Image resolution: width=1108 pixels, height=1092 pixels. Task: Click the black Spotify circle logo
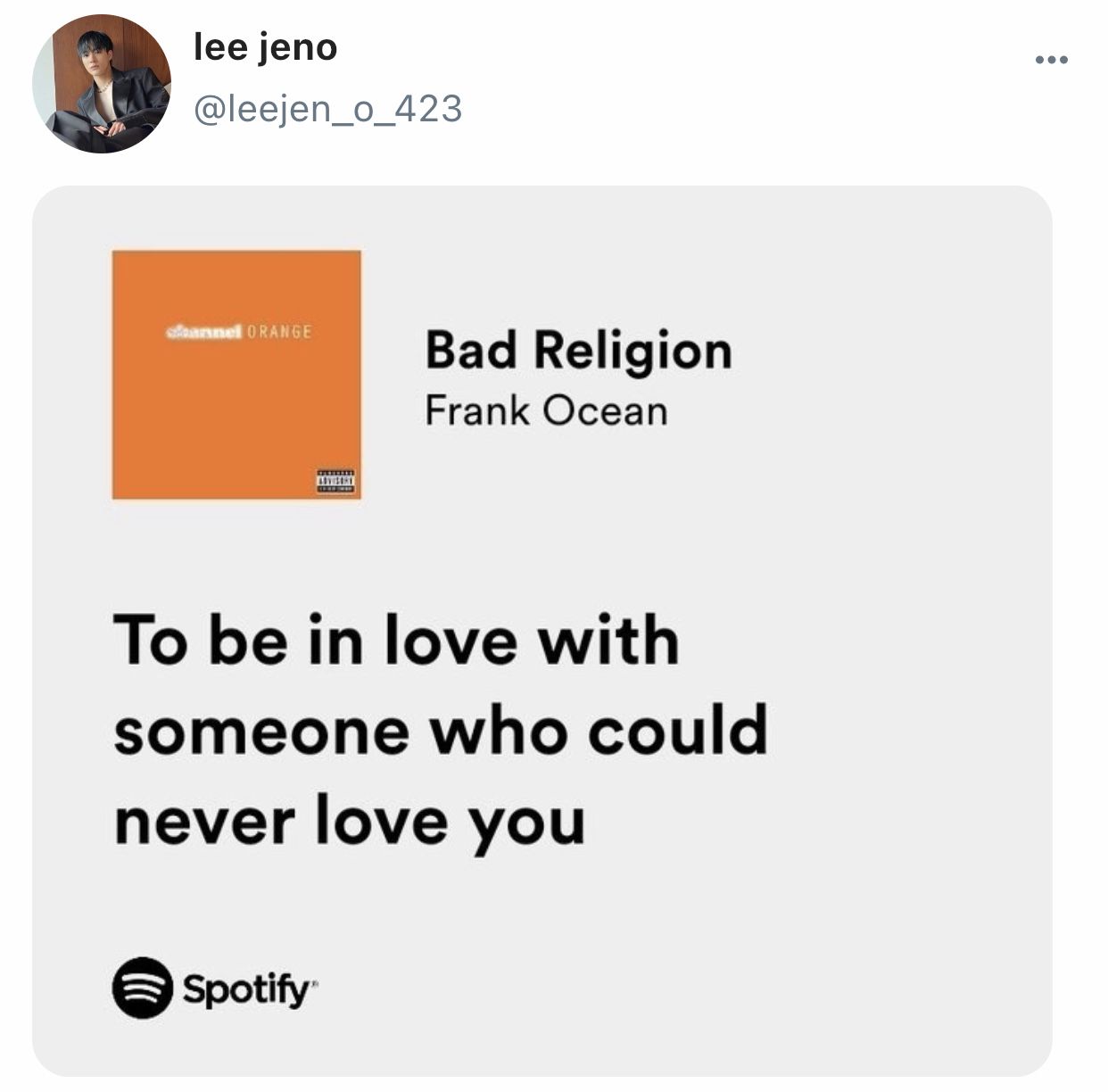click(x=142, y=988)
